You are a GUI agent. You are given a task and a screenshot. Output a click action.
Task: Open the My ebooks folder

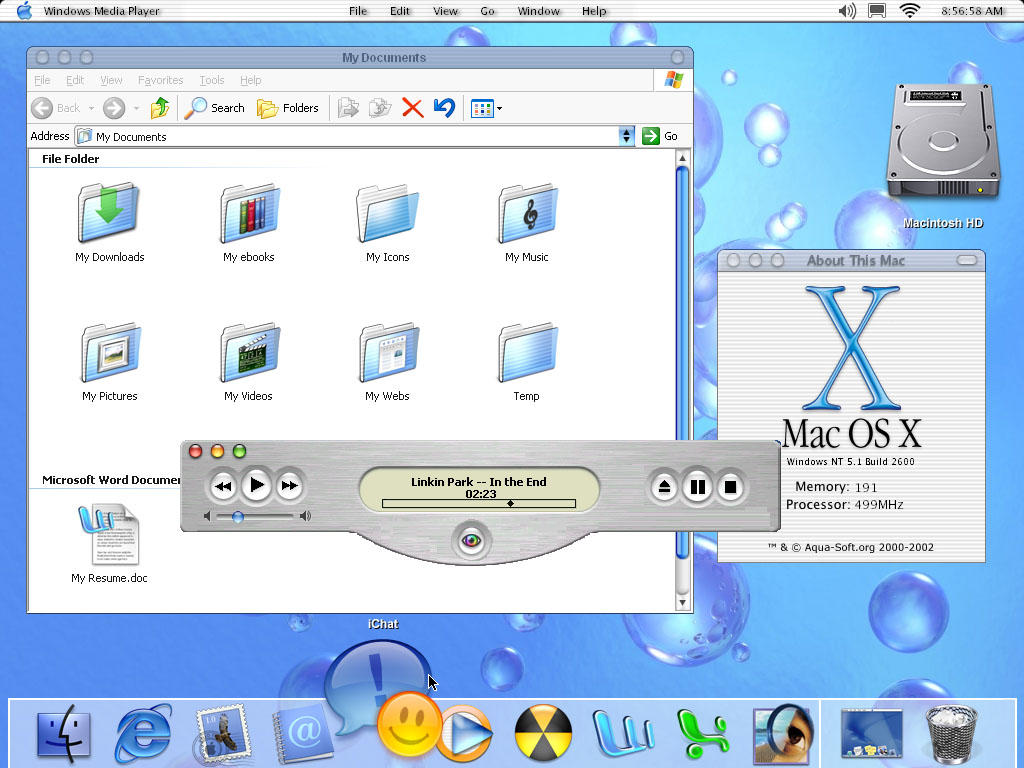click(249, 214)
